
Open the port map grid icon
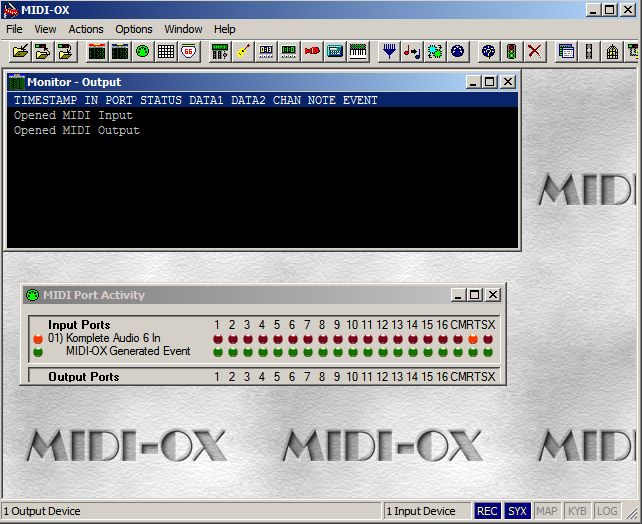coord(166,52)
